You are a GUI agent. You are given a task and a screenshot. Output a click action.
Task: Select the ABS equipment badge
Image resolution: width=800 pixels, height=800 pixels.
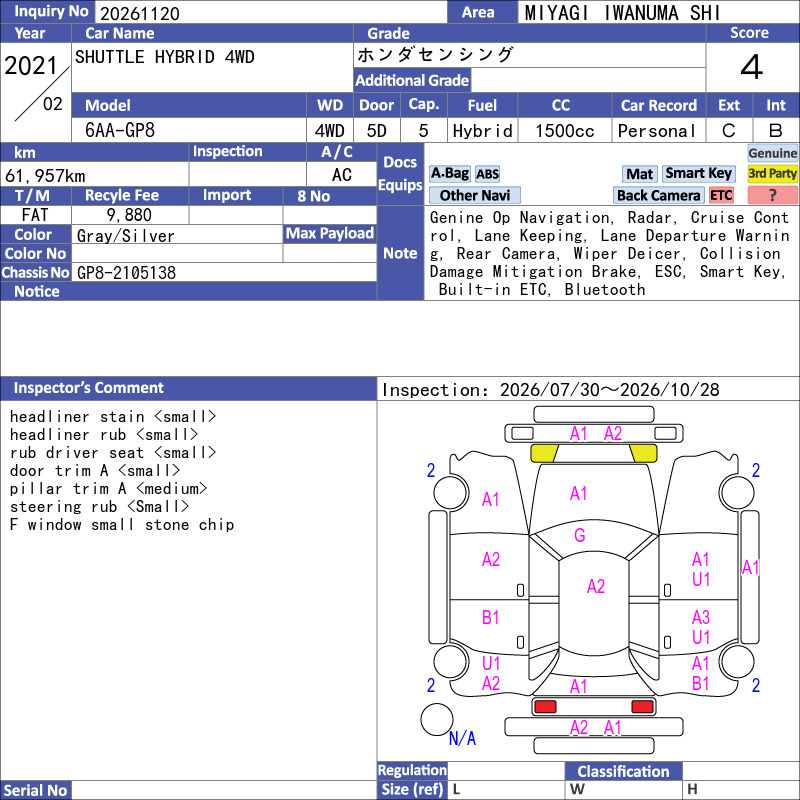[x=487, y=174]
